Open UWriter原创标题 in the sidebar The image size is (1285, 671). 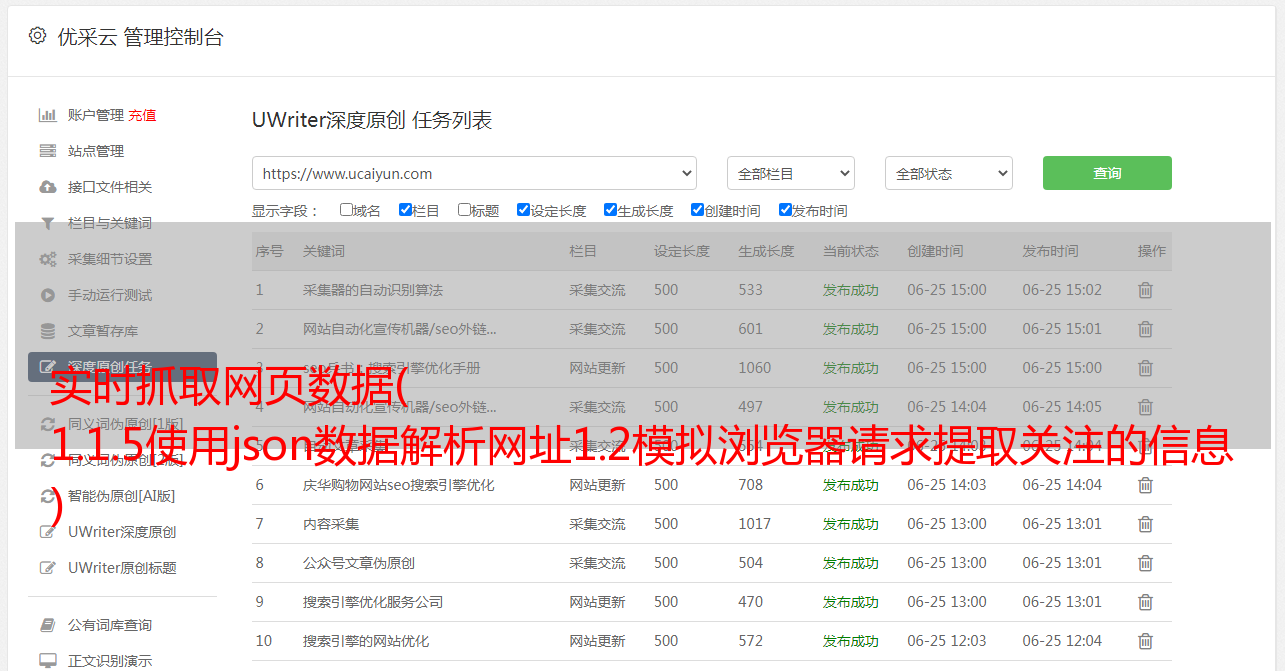pos(122,568)
